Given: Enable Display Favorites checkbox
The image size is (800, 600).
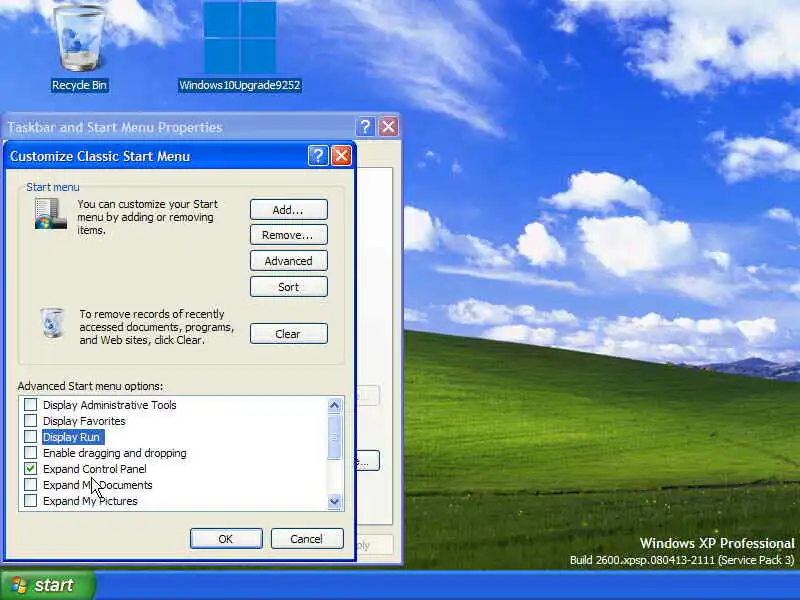Looking at the screenshot, I should point(31,420).
